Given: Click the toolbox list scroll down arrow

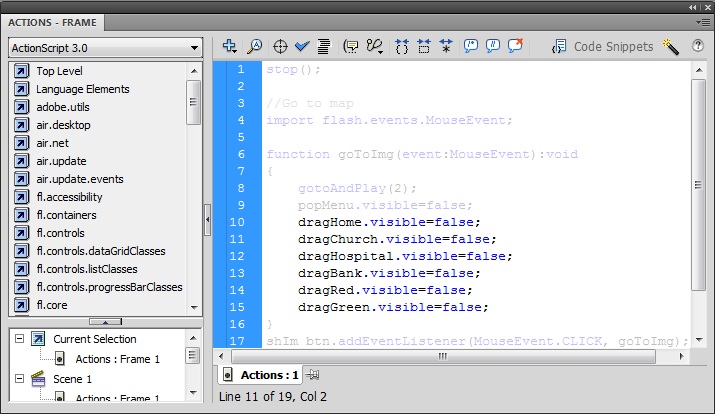Looking at the screenshot, I should (194, 307).
